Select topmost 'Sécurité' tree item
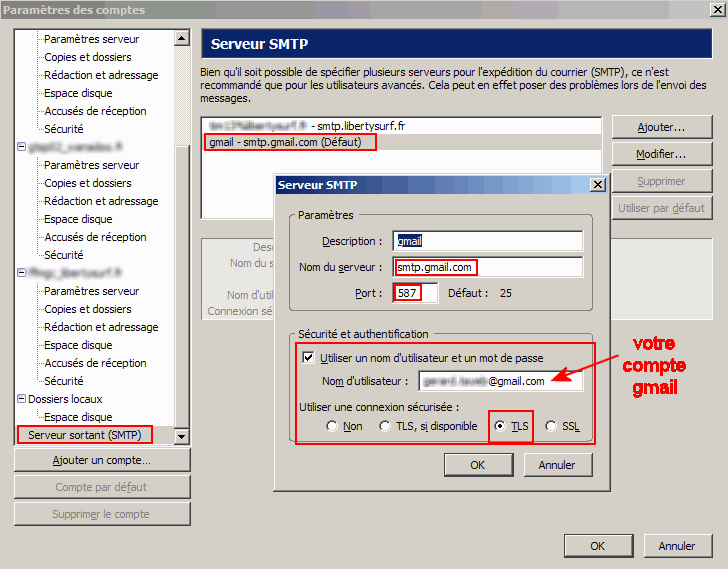The image size is (728, 569). click(64, 129)
